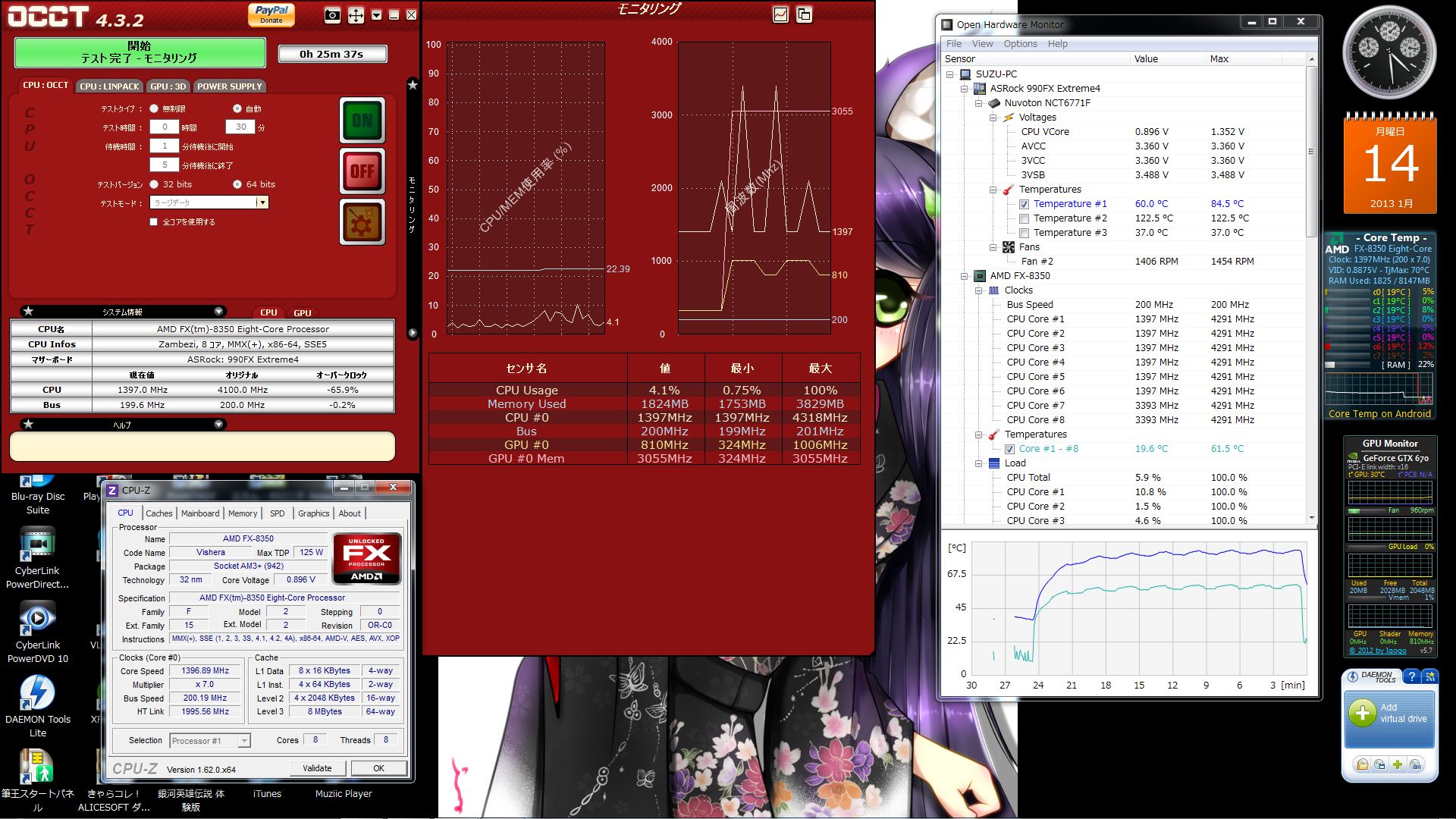Screen dimensions: 1456x819
Task: Enable the Temperature #2 checkbox
Action: [1024, 218]
